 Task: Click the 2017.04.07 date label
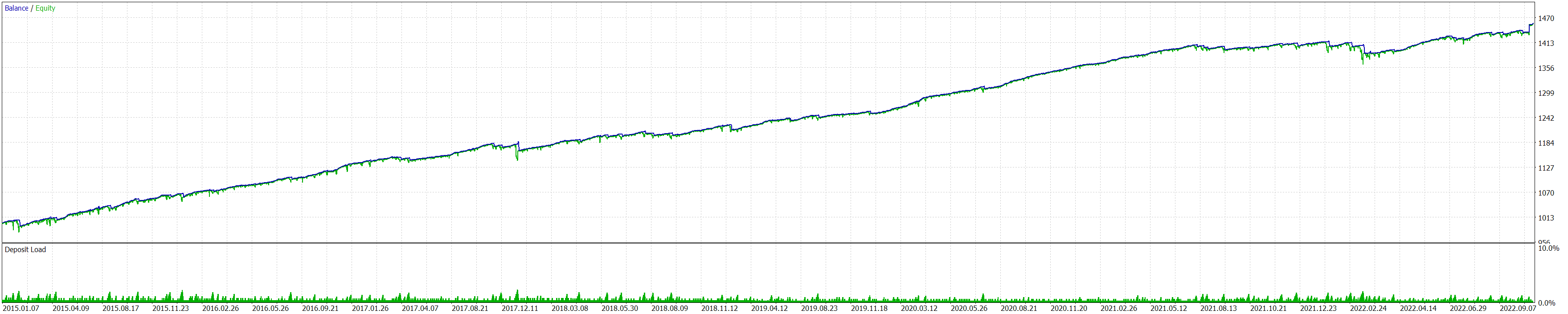(420, 309)
